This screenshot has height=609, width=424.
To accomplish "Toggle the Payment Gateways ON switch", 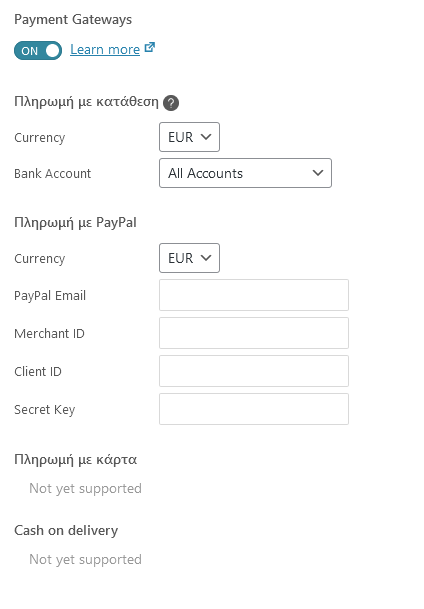I will [x=38, y=50].
